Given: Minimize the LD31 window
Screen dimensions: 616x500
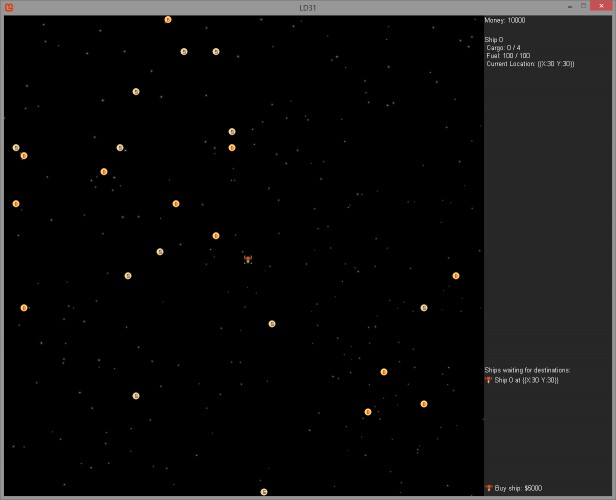Looking at the screenshot, I should 570,6.
